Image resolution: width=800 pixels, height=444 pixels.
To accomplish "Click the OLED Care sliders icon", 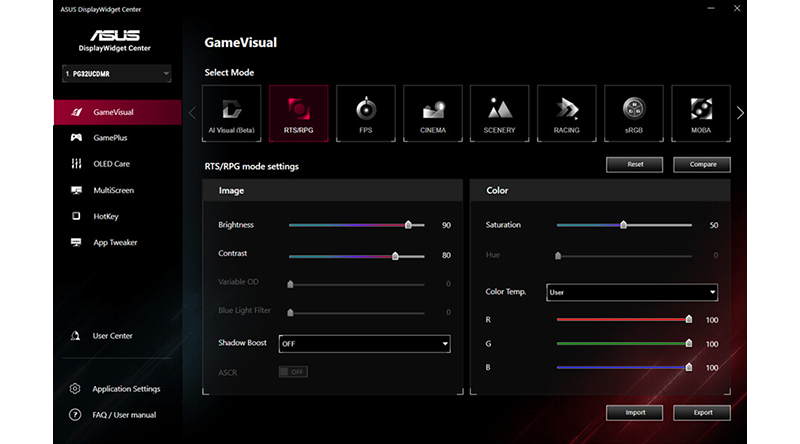I will point(76,163).
